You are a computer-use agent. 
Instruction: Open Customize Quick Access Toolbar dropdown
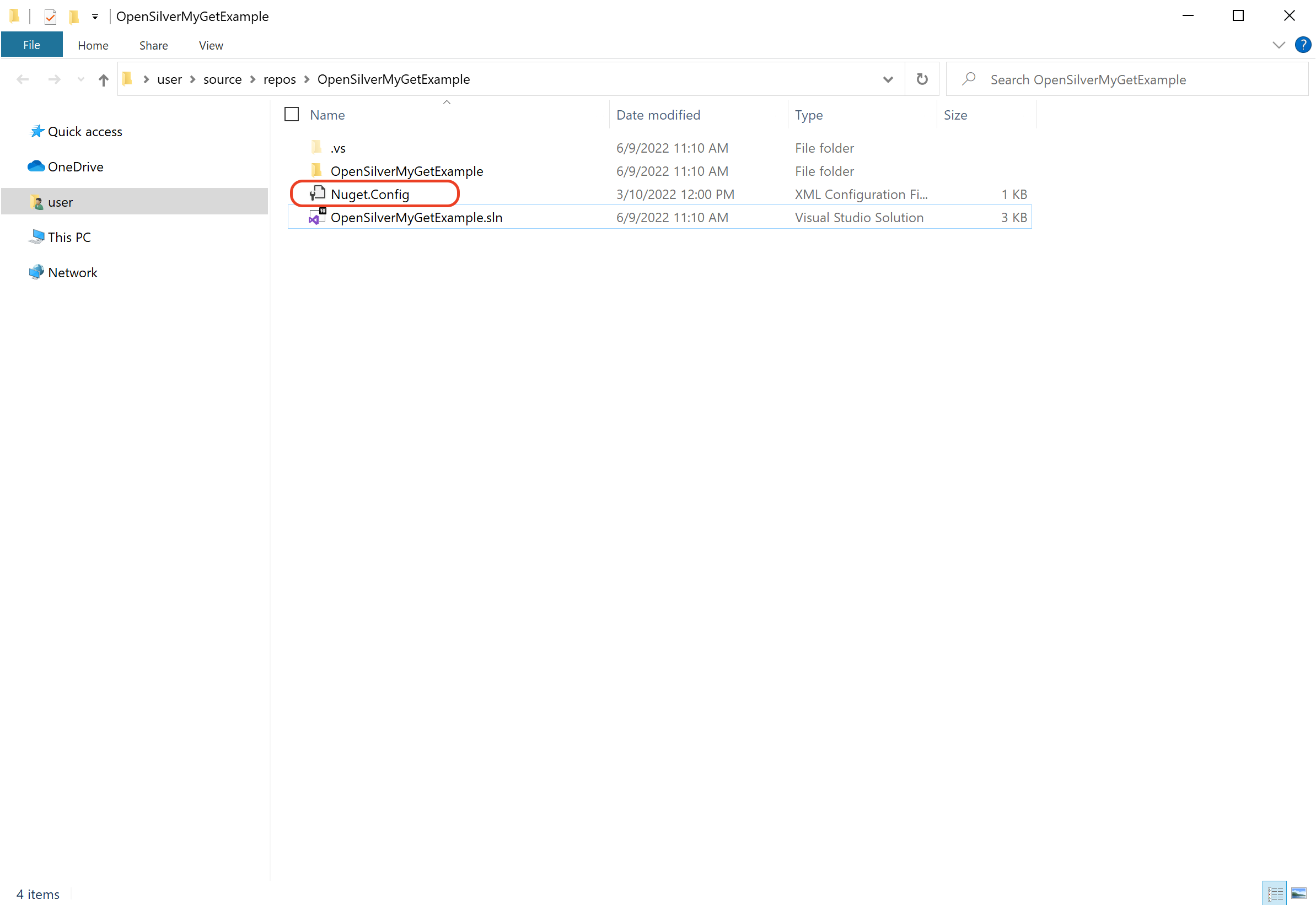(95, 17)
